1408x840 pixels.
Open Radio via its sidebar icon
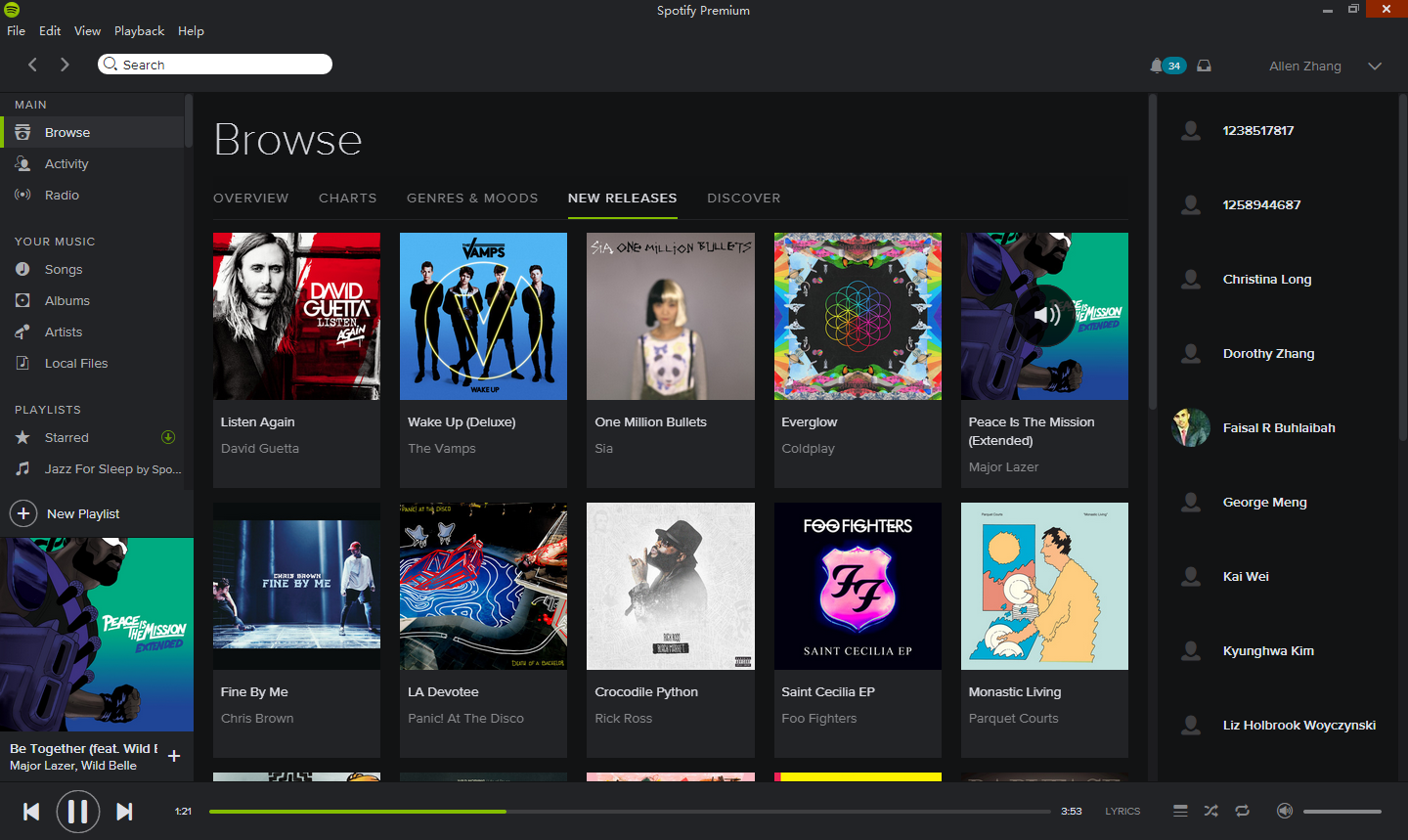22,195
